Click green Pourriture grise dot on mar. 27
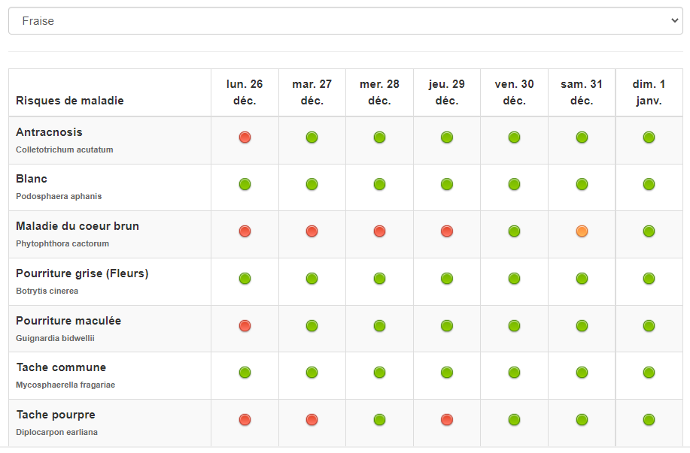 pyautogui.click(x=312, y=278)
